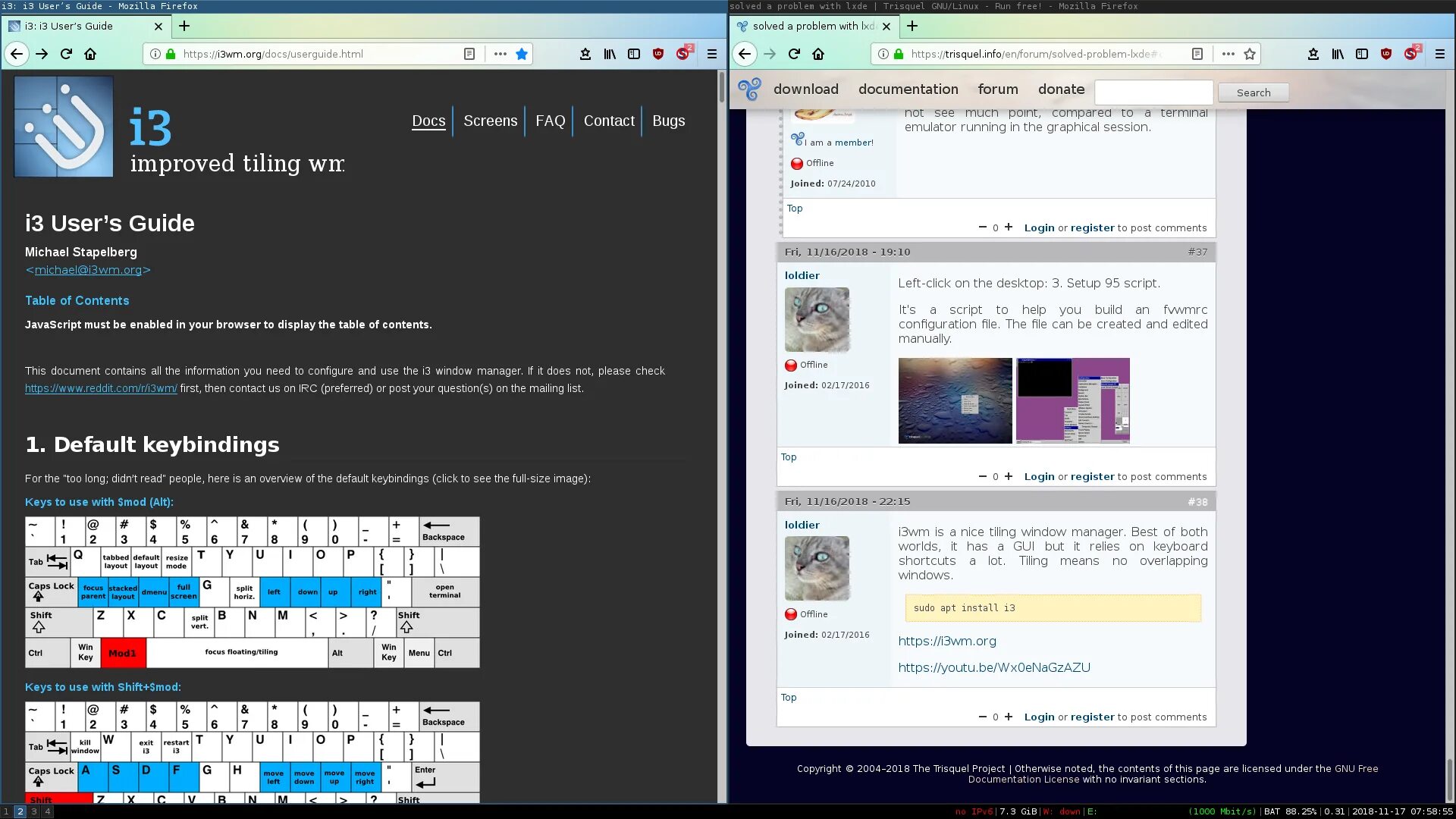1456x819 pixels.
Task: Toggle reader view in left browser
Action: pyautogui.click(x=469, y=54)
